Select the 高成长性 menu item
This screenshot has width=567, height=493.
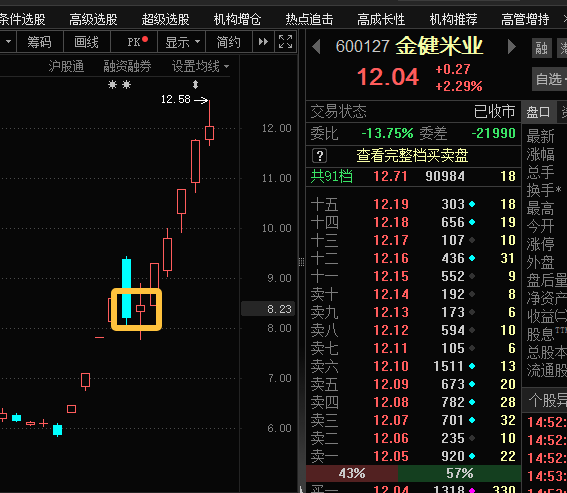[381, 19]
